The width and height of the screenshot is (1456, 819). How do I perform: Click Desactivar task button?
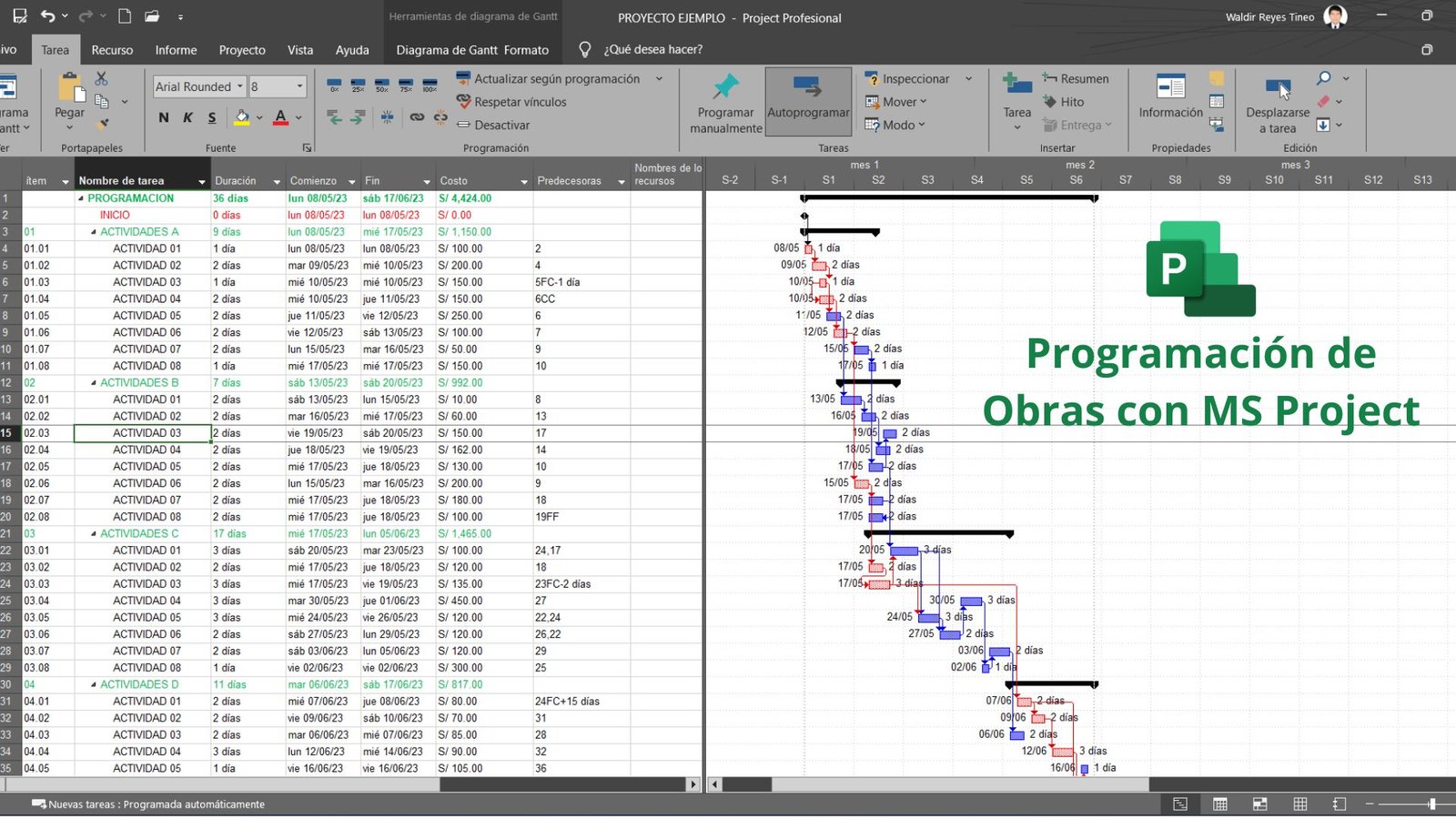click(x=492, y=125)
